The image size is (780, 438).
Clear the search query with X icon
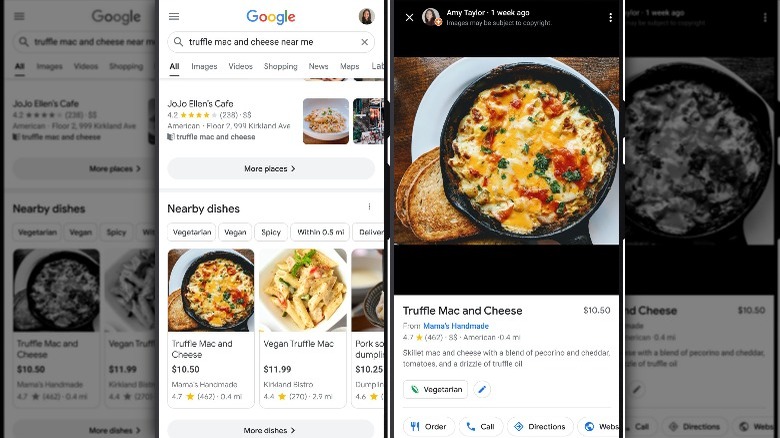365,42
